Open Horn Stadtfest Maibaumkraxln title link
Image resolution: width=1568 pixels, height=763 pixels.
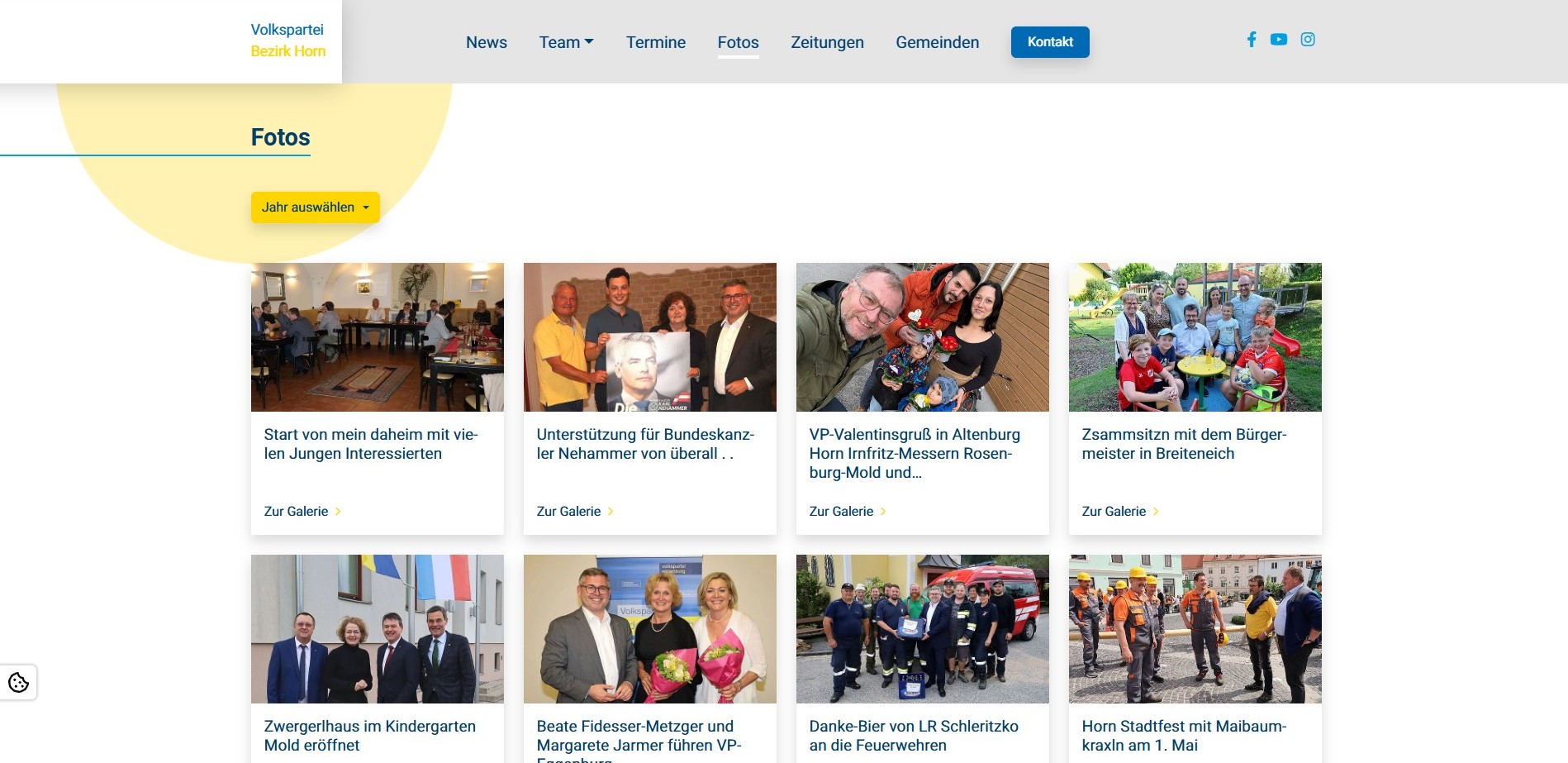pyautogui.click(x=1184, y=736)
